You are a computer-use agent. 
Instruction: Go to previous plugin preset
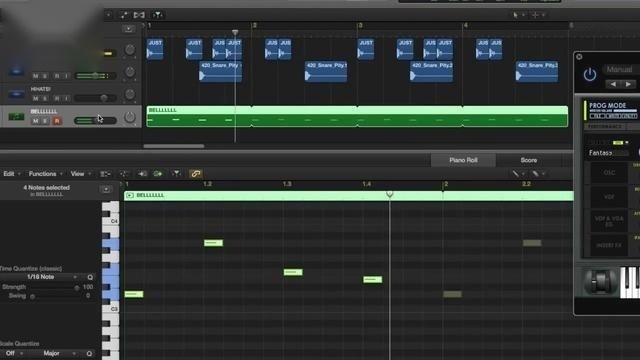coord(613,84)
